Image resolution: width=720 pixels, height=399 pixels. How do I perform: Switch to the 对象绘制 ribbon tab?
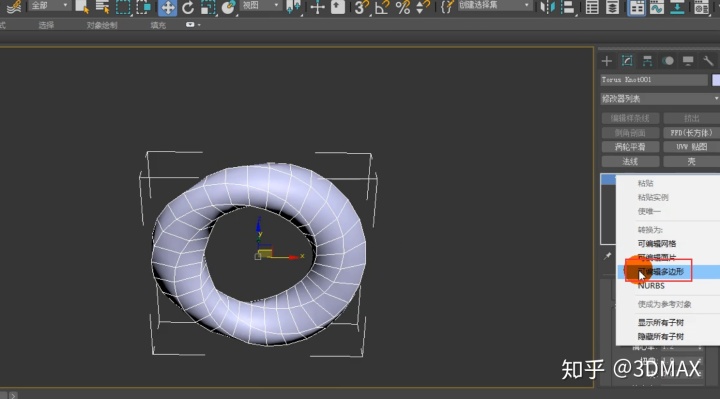coord(101,25)
